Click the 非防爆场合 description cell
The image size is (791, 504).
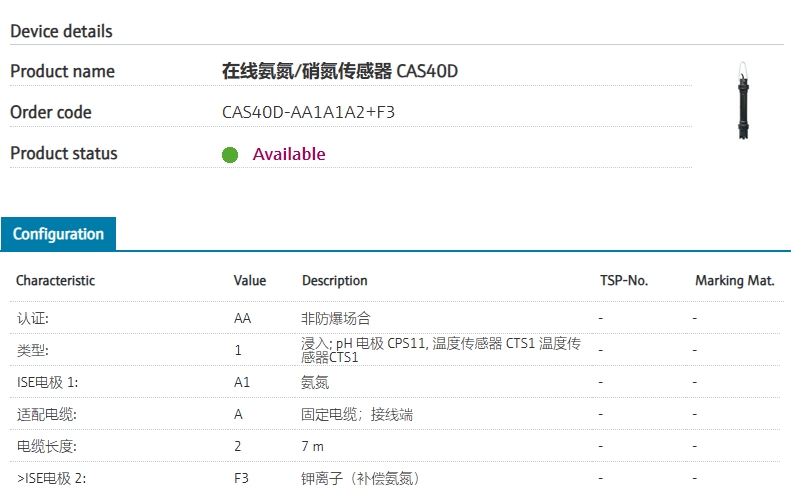[336, 318]
